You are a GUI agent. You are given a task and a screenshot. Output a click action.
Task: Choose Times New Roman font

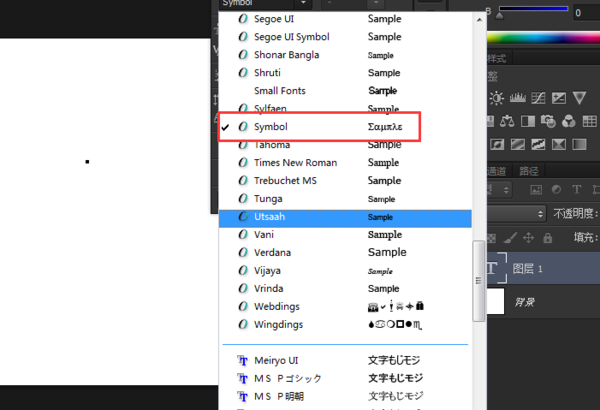(345, 163)
